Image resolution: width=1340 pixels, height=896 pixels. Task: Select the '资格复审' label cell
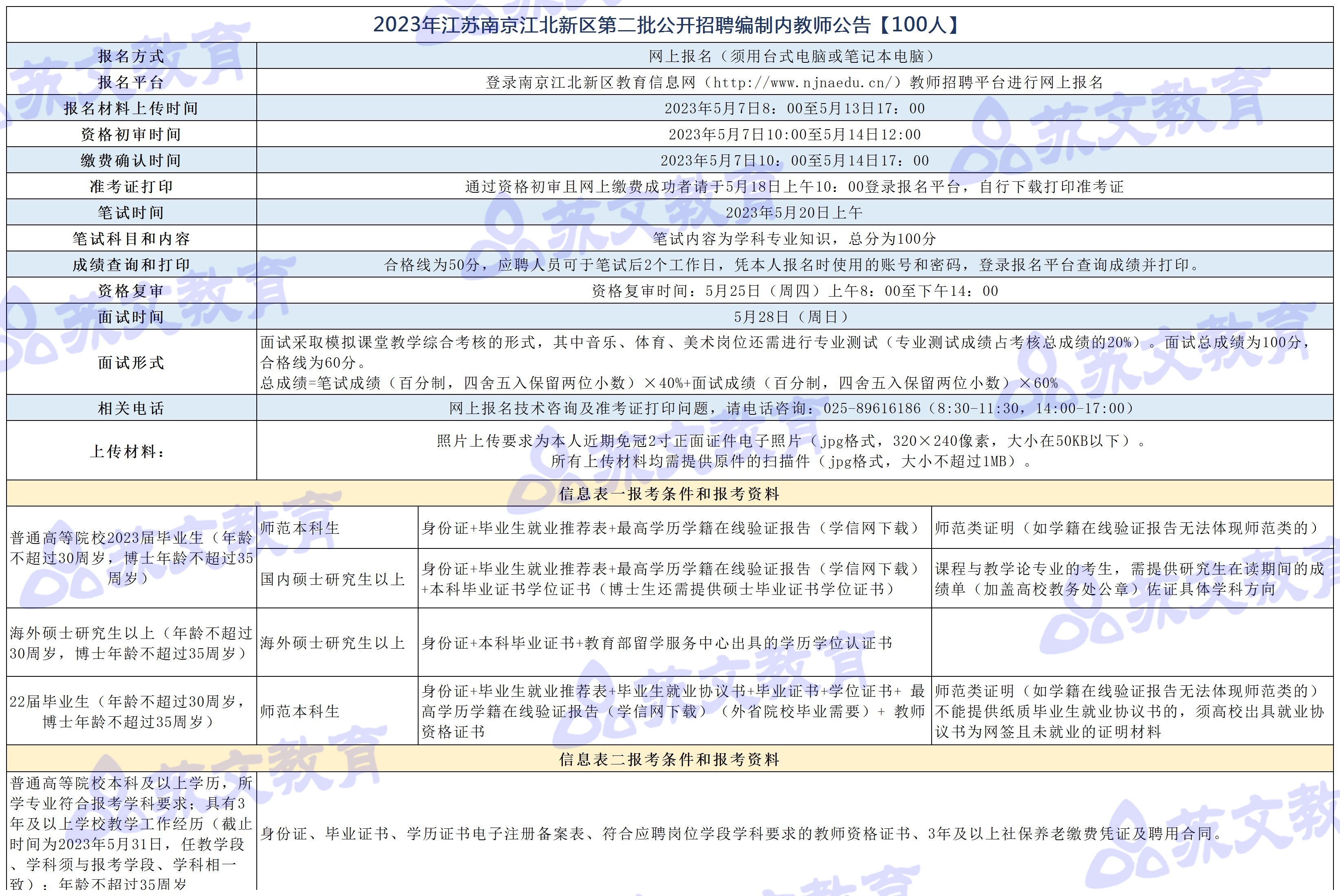(131, 290)
